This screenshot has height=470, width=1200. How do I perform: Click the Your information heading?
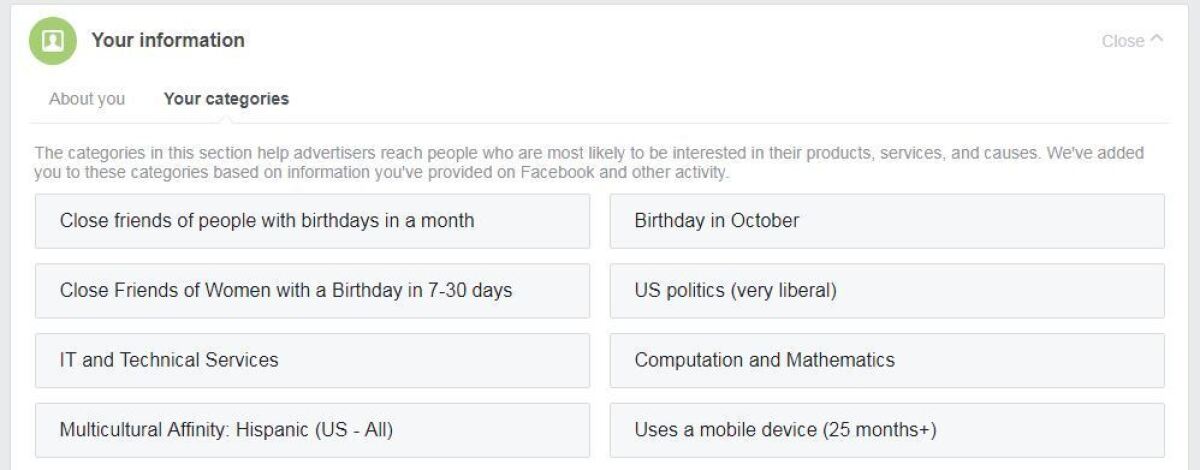[168, 40]
